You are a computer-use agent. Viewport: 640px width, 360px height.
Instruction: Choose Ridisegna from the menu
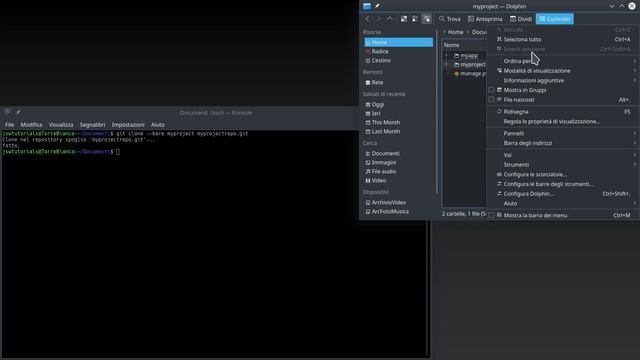[563, 111]
